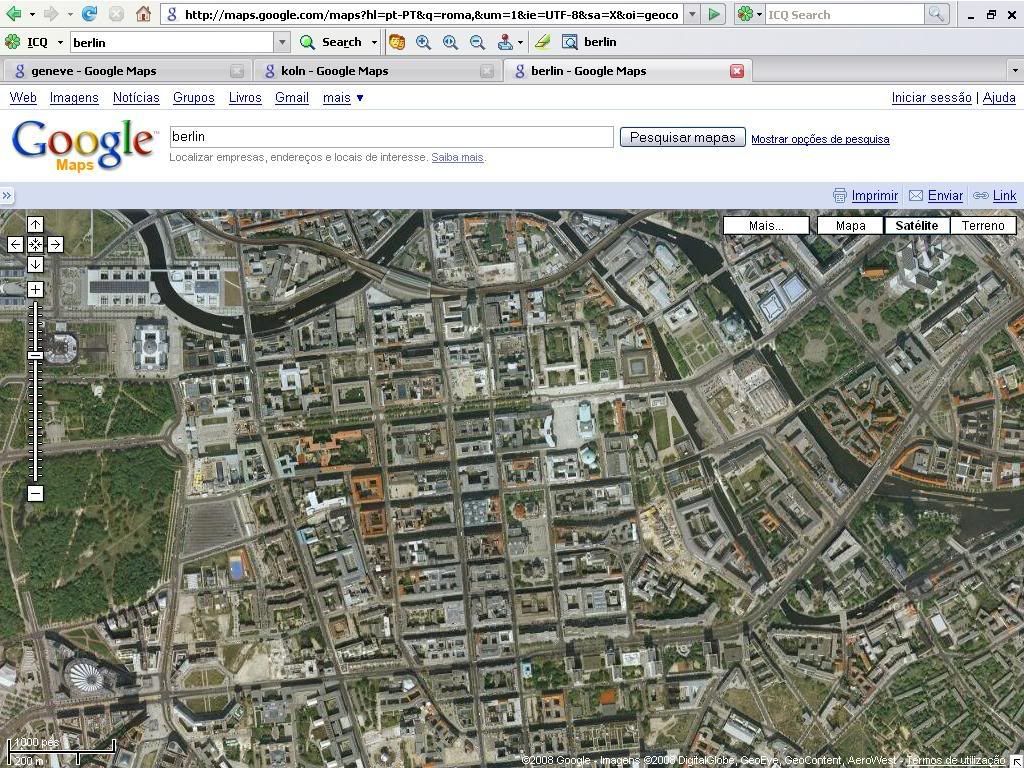The height and width of the screenshot is (768, 1024).
Task: Expand the 'mais' Google services menu
Action: 343,97
